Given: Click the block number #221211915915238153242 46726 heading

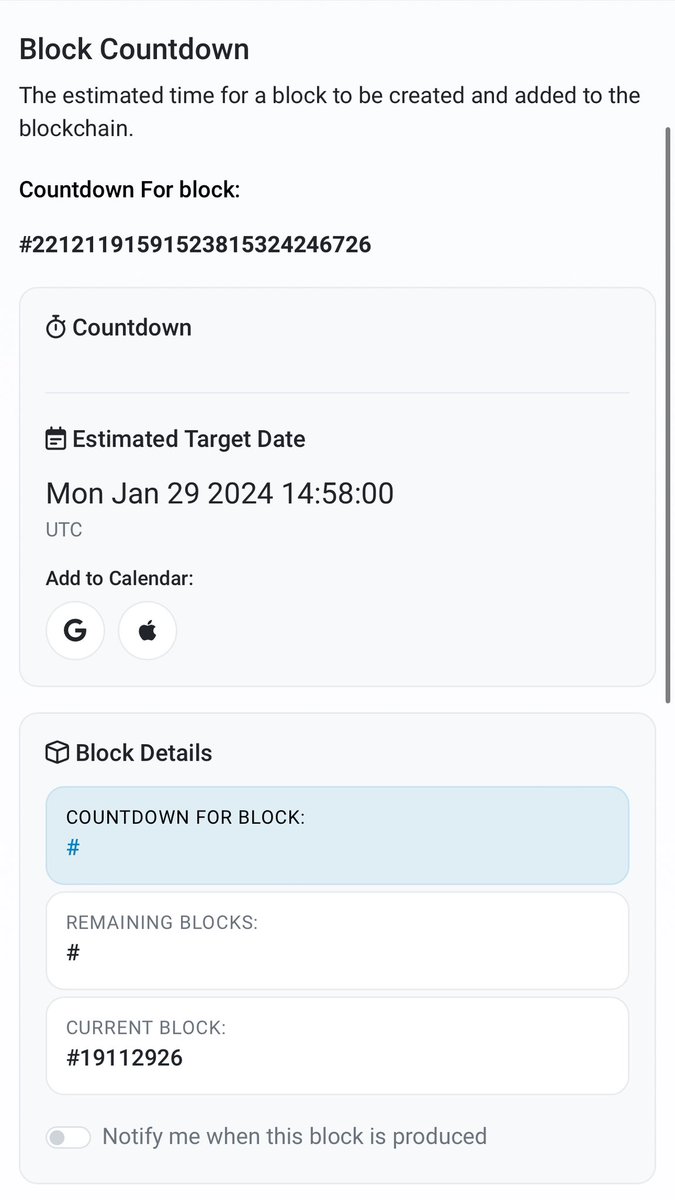Looking at the screenshot, I should pyautogui.click(x=195, y=244).
